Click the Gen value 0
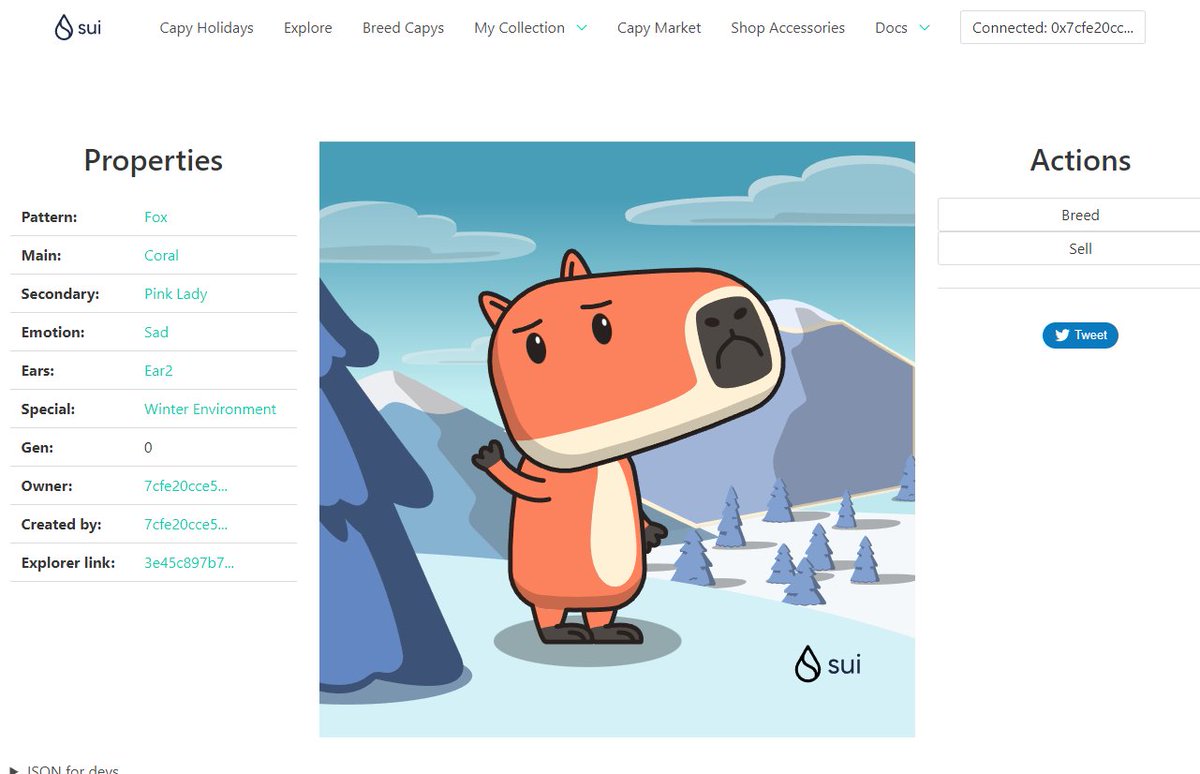The height and width of the screenshot is (774, 1200). (x=148, y=447)
